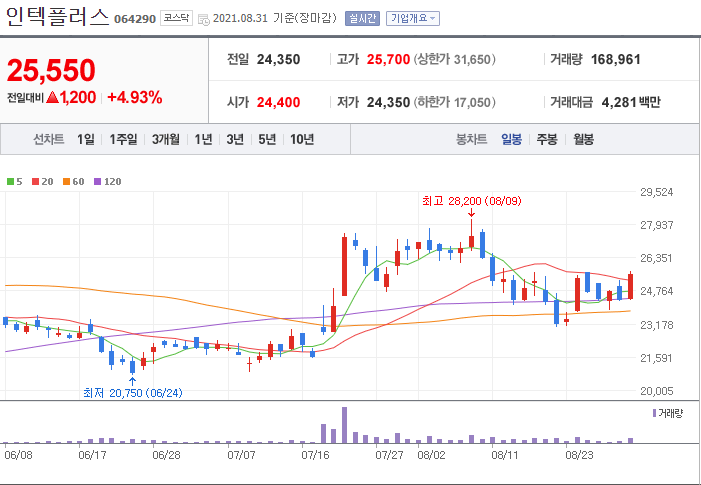Click the open price 24,400

(278, 102)
